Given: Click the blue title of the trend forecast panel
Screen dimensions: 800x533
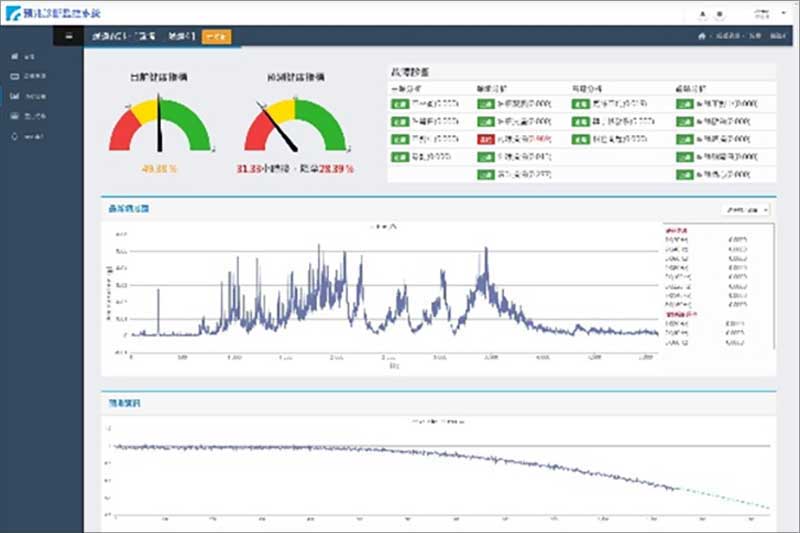Looking at the screenshot, I should coord(124,403).
